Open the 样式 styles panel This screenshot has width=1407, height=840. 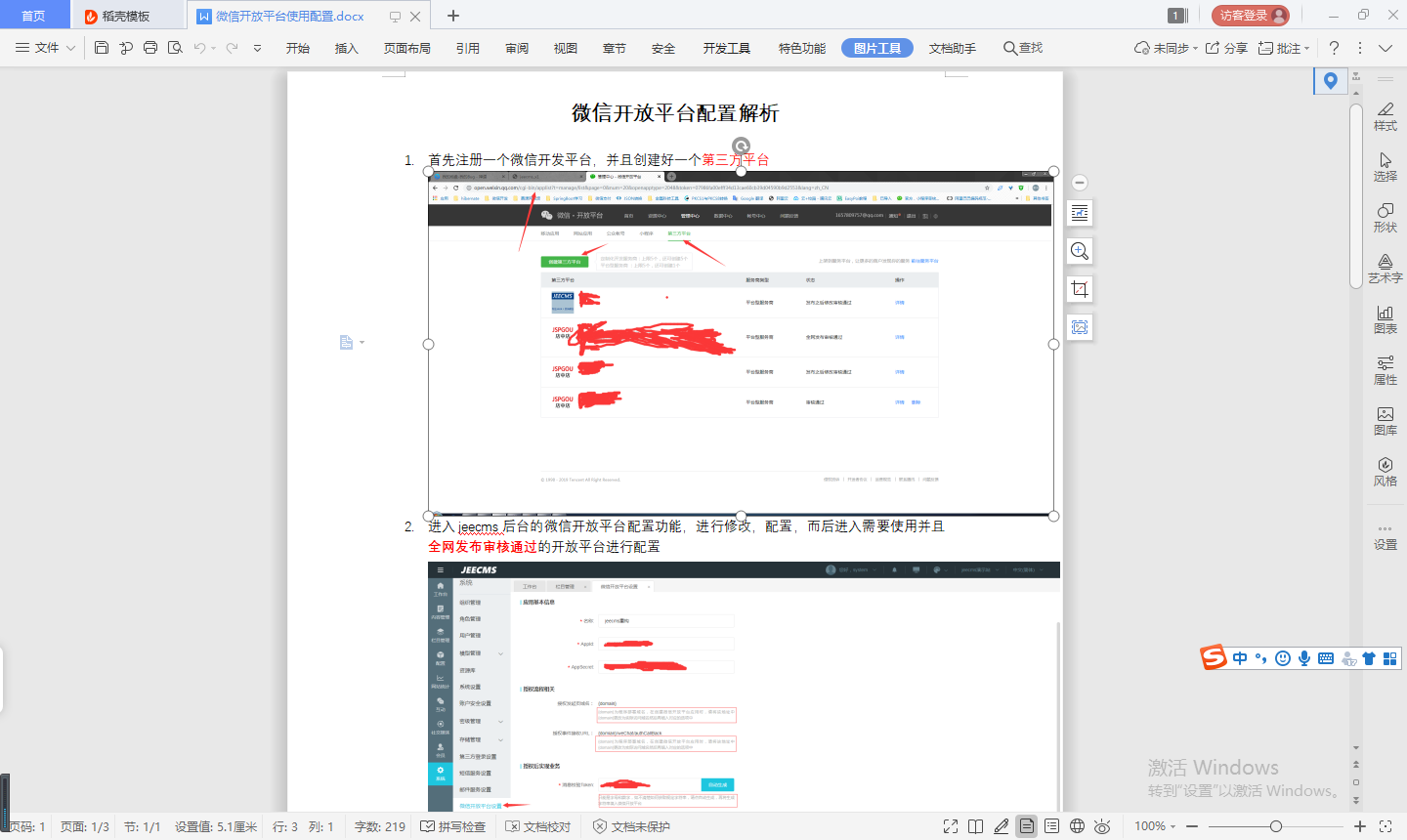1386,116
